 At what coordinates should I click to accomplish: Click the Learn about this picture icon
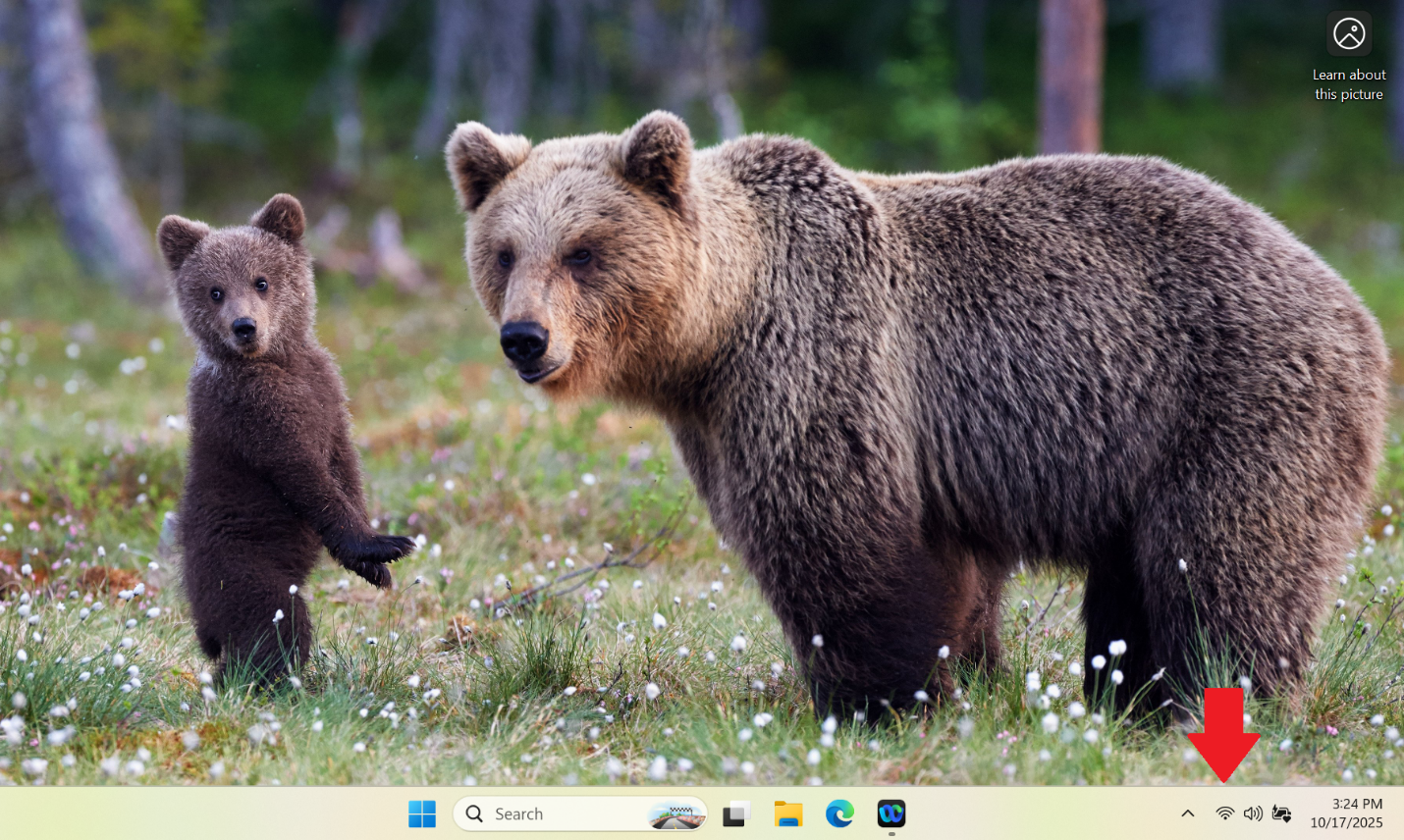click(x=1349, y=34)
